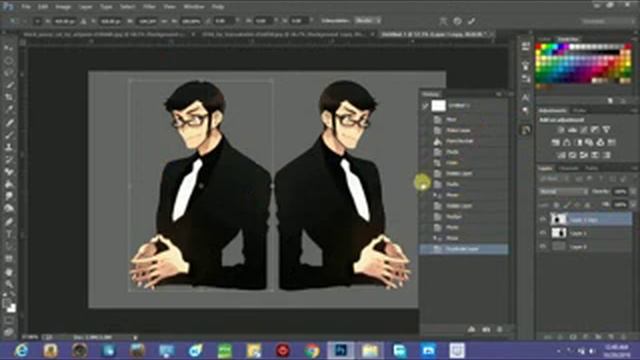Screen dimensions: 640x360
Task: Toggle lock image pixels
Action: click(x=567, y=204)
